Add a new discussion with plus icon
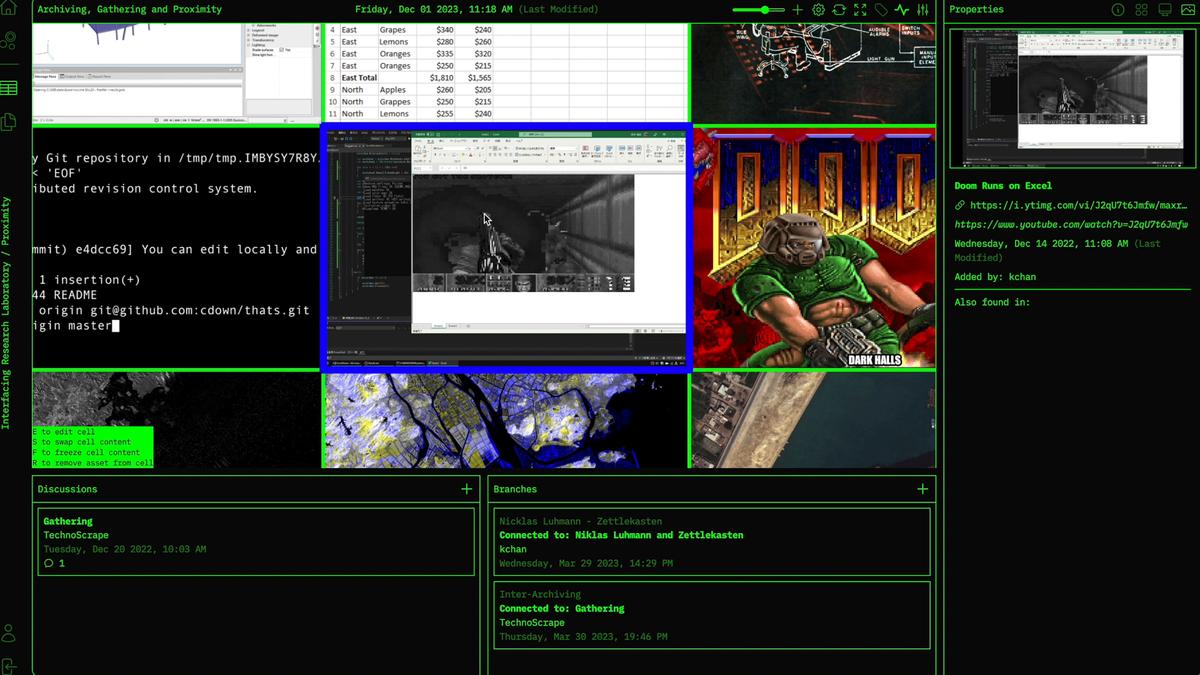The width and height of the screenshot is (1200, 675). (466, 489)
